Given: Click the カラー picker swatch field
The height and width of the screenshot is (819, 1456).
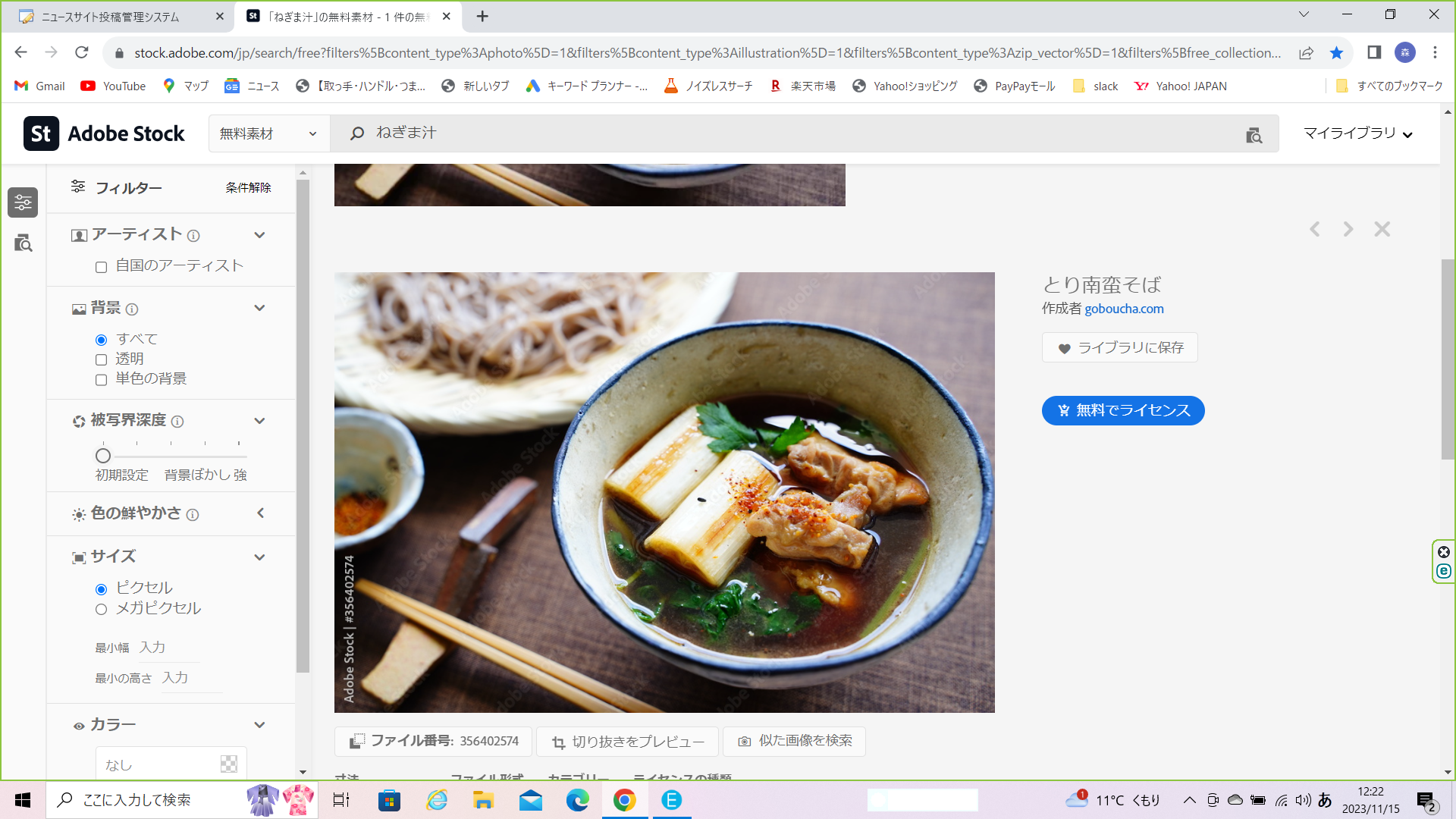Looking at the screenshot, I should 171,764.
